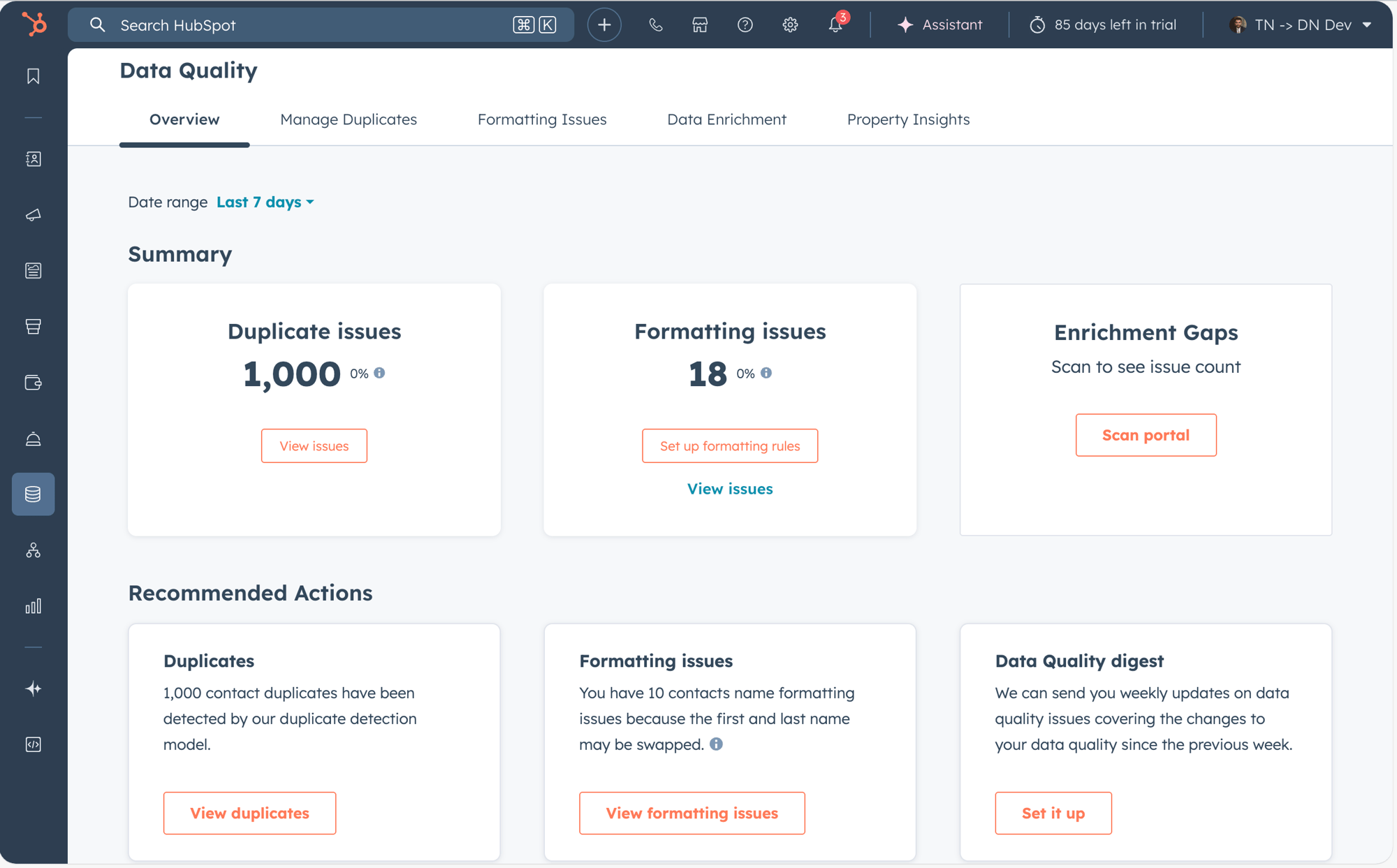Viewport: 1397px width, 868px height.
Task: Open the Property Insights tab
Action: coord(908,119)
